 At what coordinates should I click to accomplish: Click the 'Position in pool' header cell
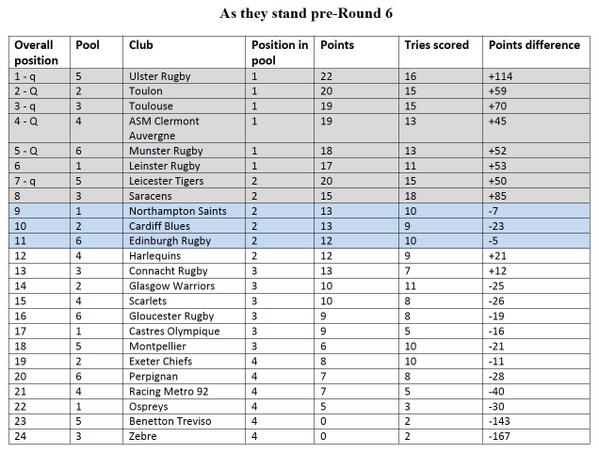[x=280, y=53]
